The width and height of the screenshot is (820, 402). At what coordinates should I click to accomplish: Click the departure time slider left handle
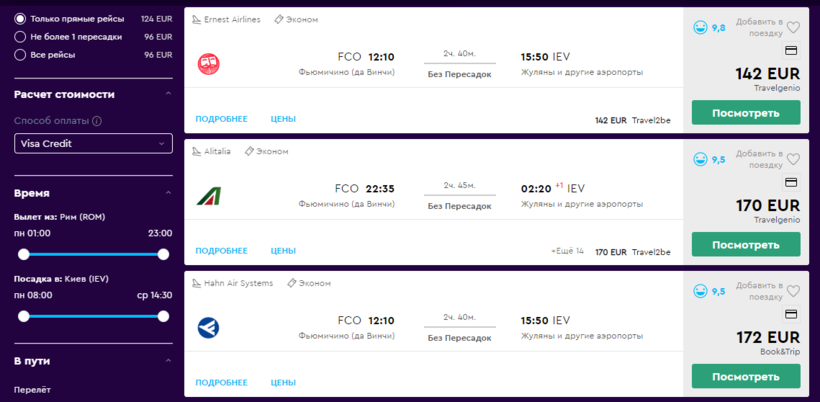pyautogui.click(x=24, y=254)
